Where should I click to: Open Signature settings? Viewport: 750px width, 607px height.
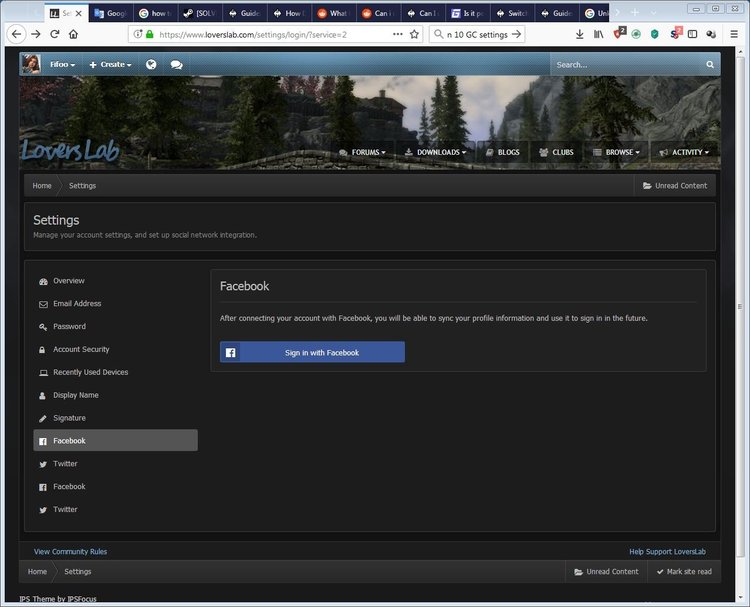[x=115, y=418]
